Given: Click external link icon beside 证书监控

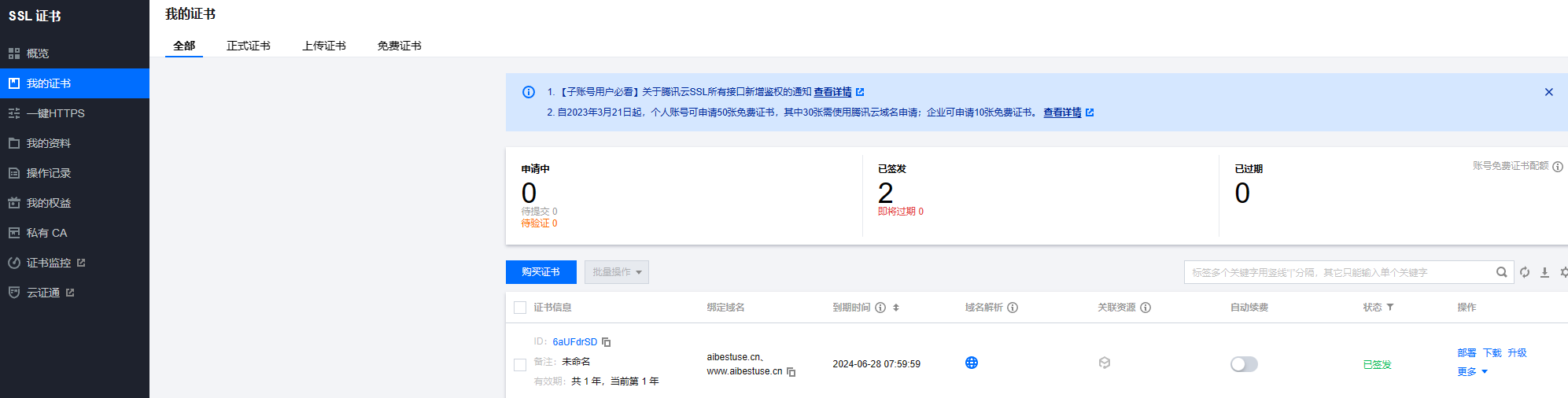Looking at the screenshot, I should (x=81, y=263).
